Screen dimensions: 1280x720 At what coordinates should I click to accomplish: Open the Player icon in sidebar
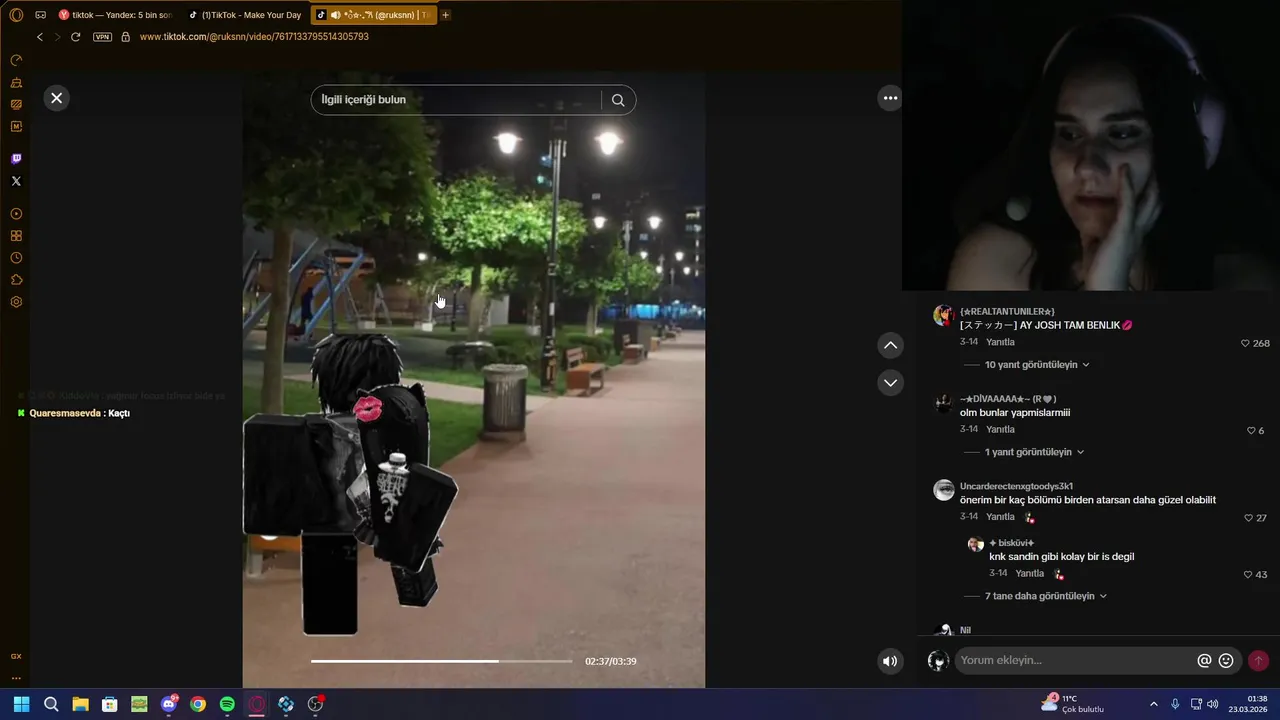click(16, 214)
